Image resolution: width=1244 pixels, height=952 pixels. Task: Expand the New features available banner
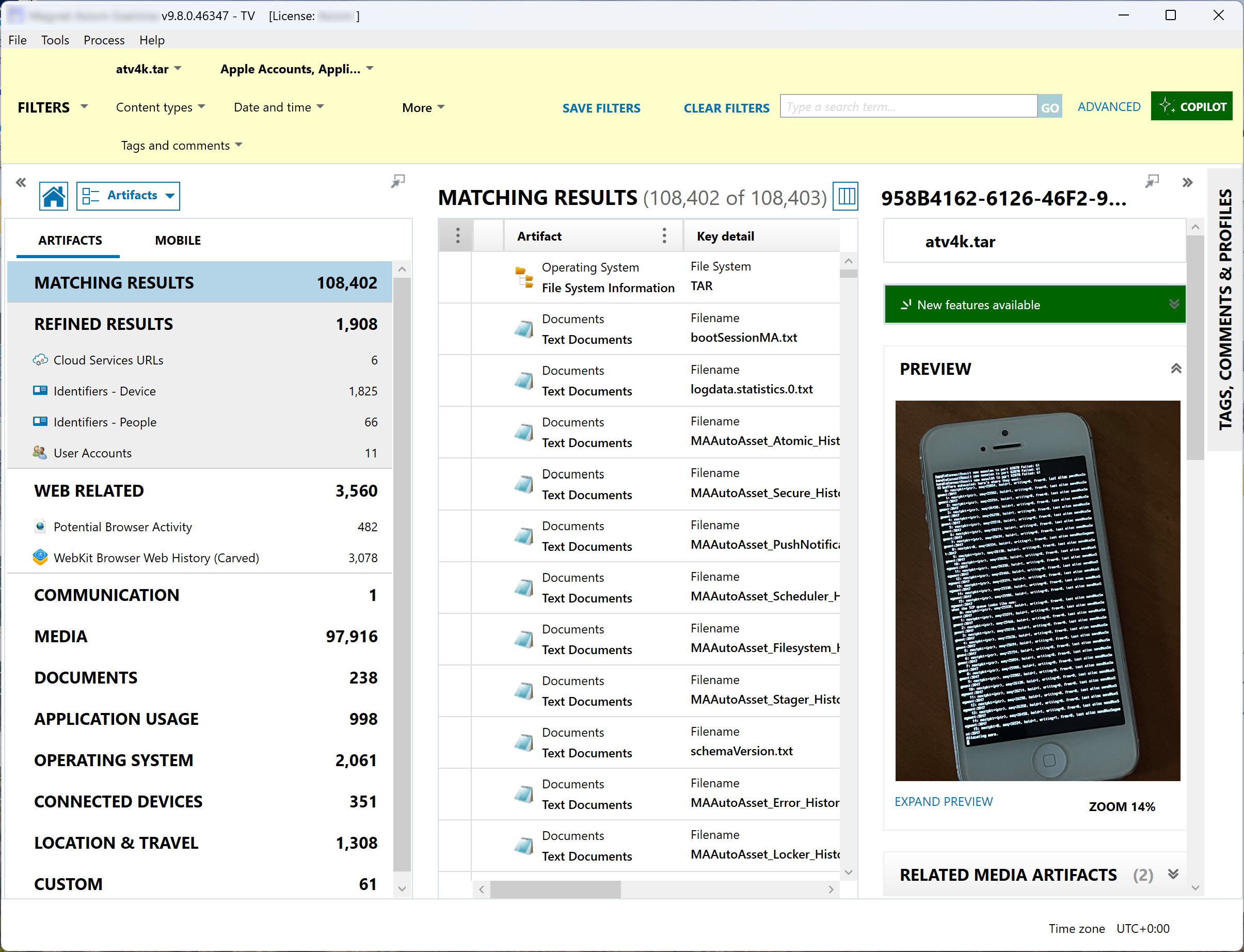pos(1173,304)
